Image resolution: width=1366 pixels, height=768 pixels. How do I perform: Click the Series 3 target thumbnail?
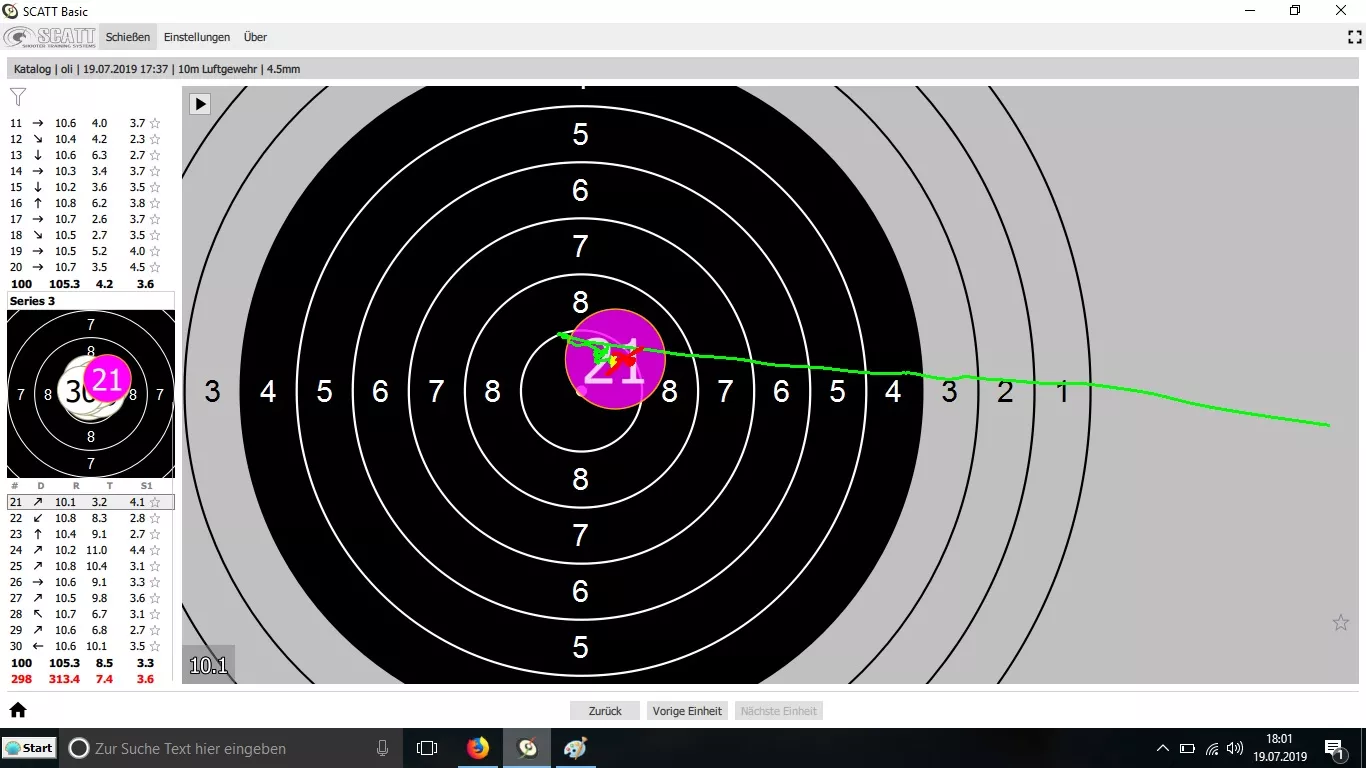[x=91, y=394]
